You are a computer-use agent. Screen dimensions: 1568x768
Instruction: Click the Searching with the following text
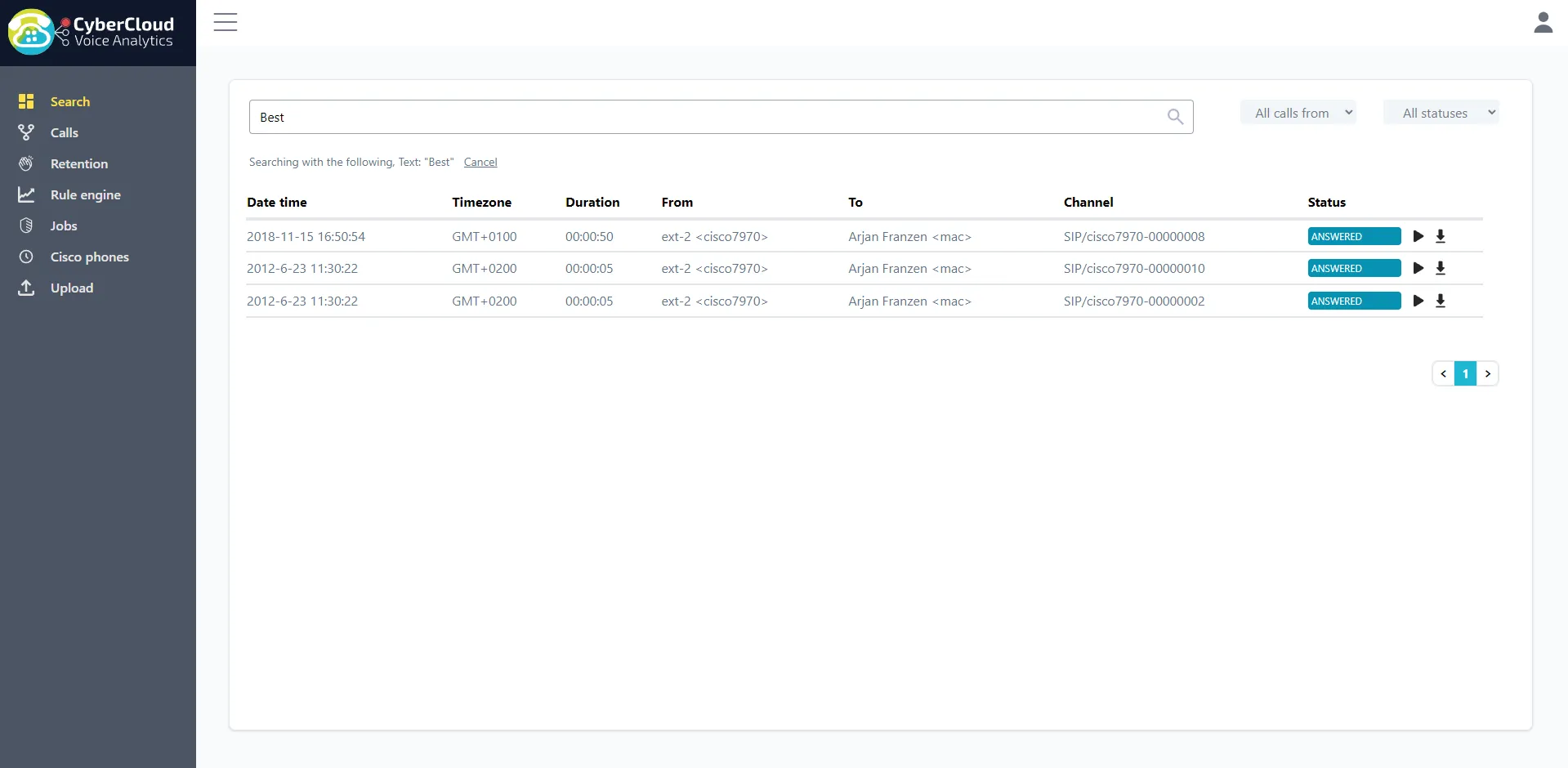tap(351, 162)
